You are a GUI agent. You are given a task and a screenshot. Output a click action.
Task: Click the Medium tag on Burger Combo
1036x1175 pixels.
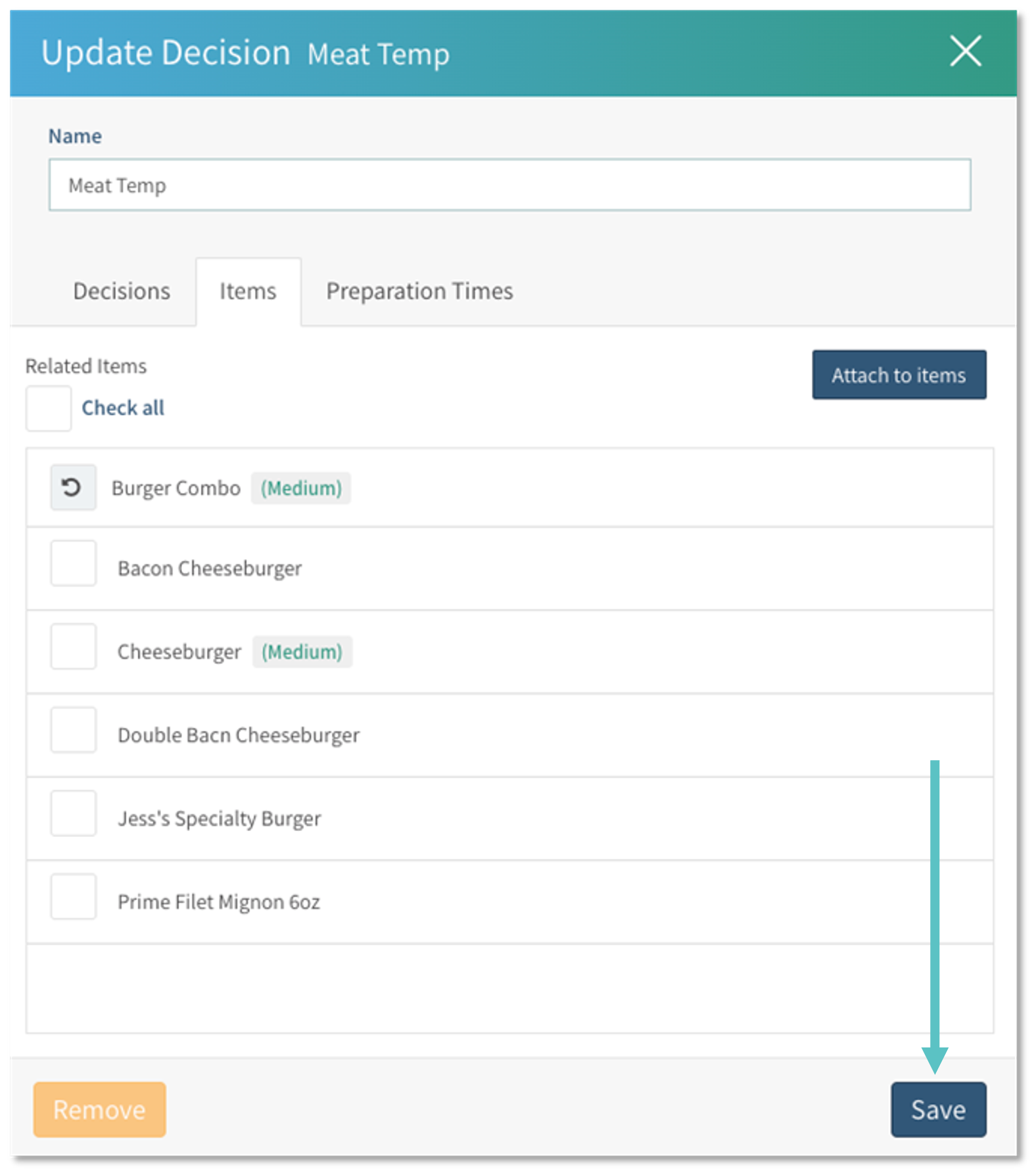(x=301, y=489)
